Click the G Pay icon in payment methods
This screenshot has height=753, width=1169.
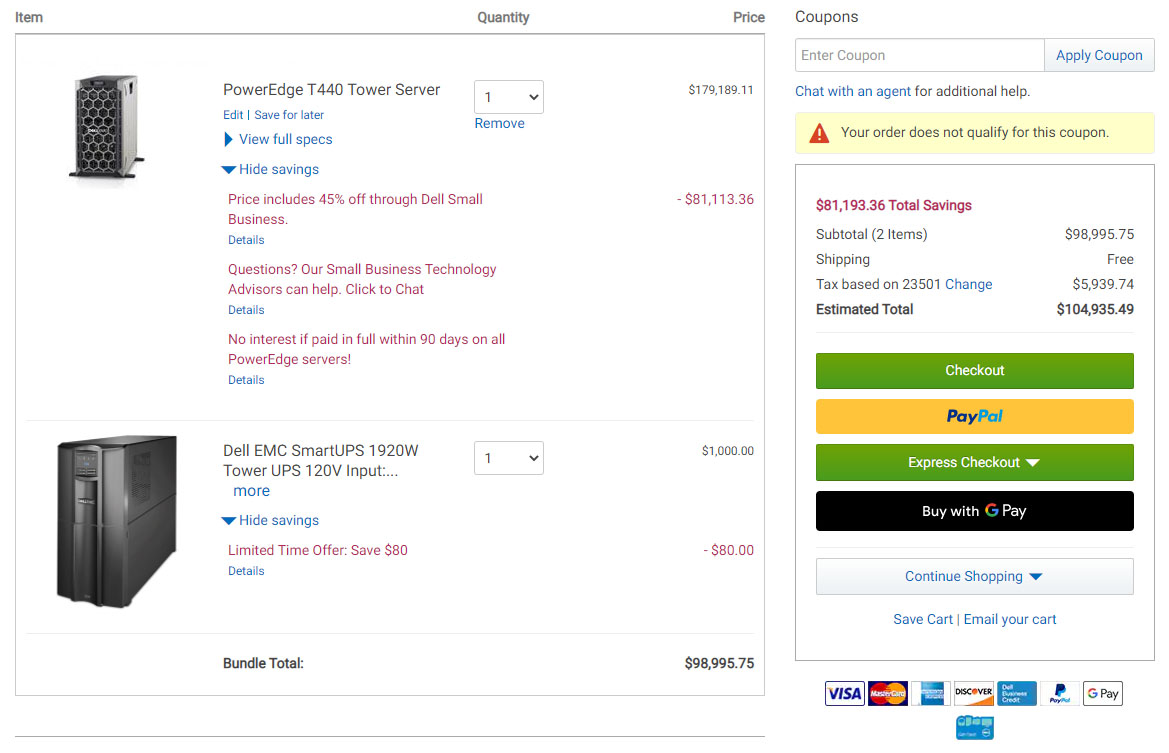click(1103, 693)
